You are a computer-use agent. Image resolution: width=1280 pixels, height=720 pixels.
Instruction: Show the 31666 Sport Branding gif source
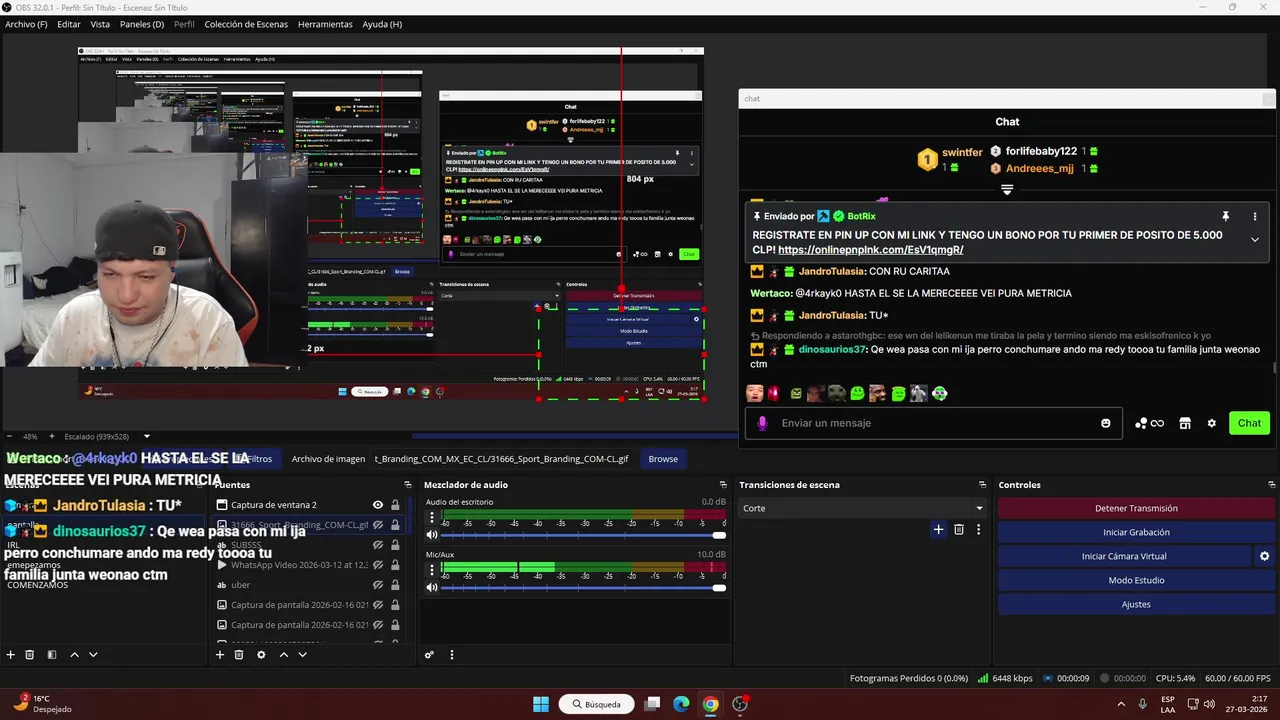378,525
